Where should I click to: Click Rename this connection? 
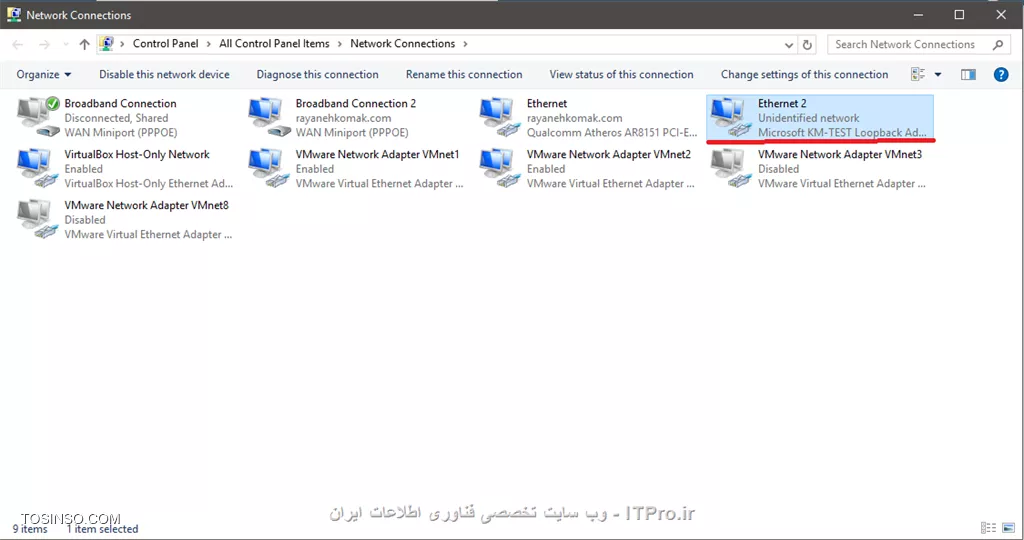[x=464, y=74]
